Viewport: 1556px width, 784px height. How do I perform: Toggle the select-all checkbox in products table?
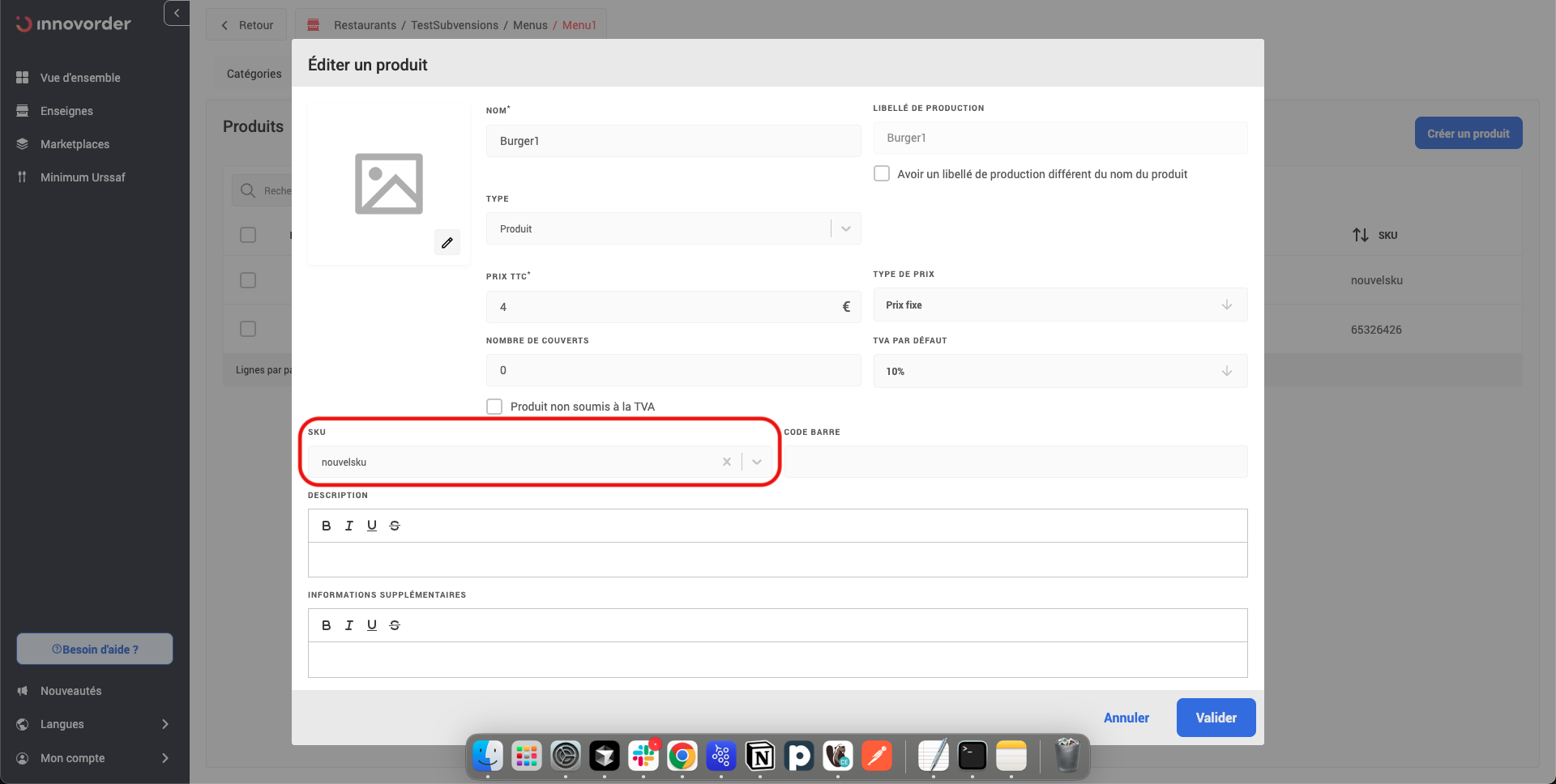(x=248, y=235)
